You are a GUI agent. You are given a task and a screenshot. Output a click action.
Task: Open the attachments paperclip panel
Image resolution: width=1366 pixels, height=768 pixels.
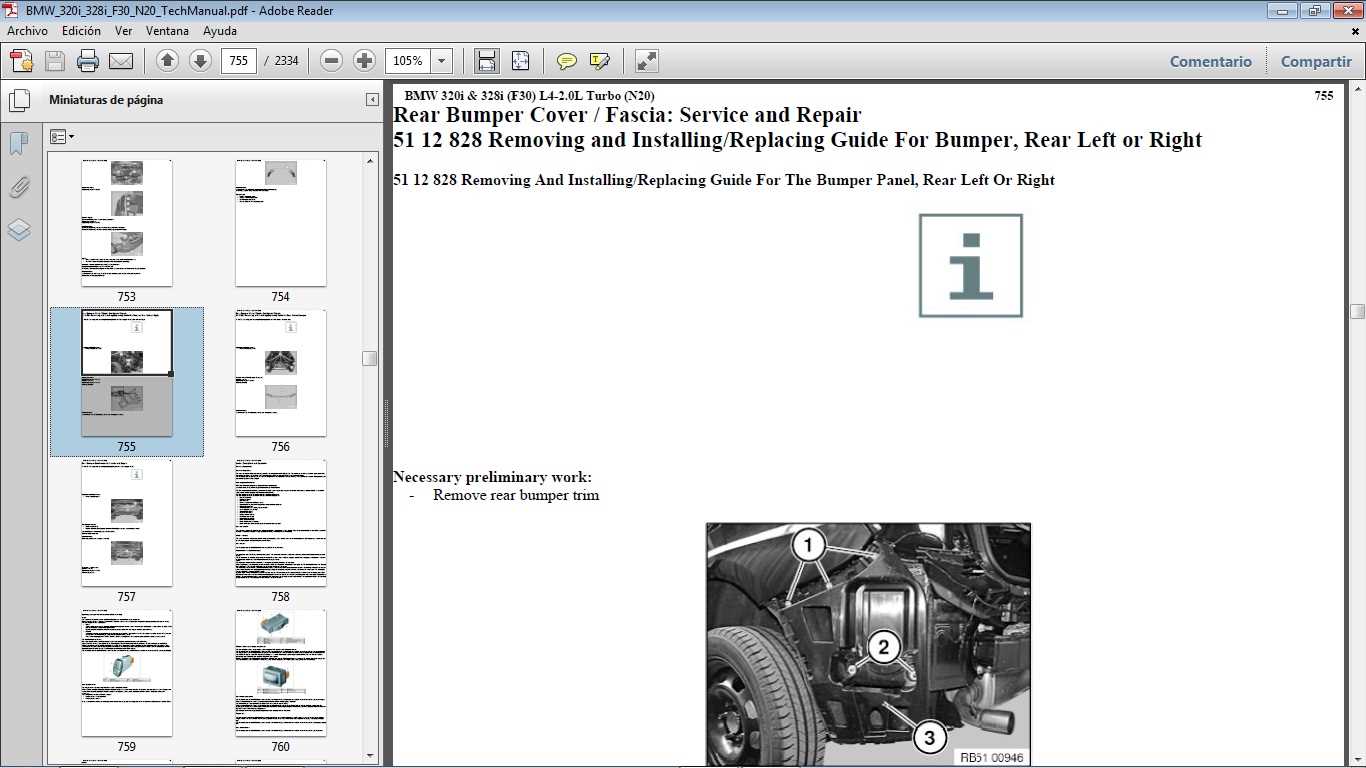[19, 187]
